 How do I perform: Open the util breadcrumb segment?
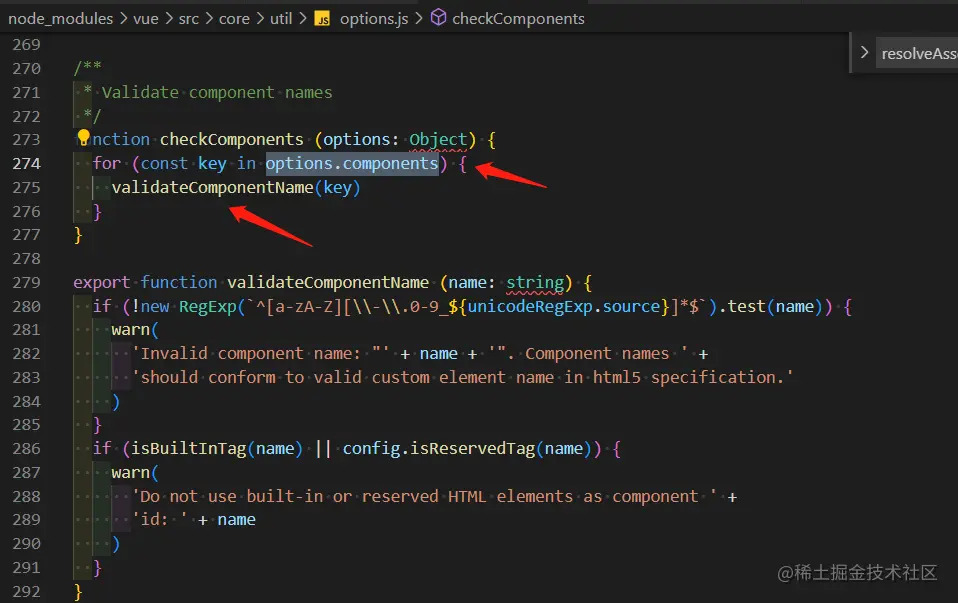(x=281, y=19)
